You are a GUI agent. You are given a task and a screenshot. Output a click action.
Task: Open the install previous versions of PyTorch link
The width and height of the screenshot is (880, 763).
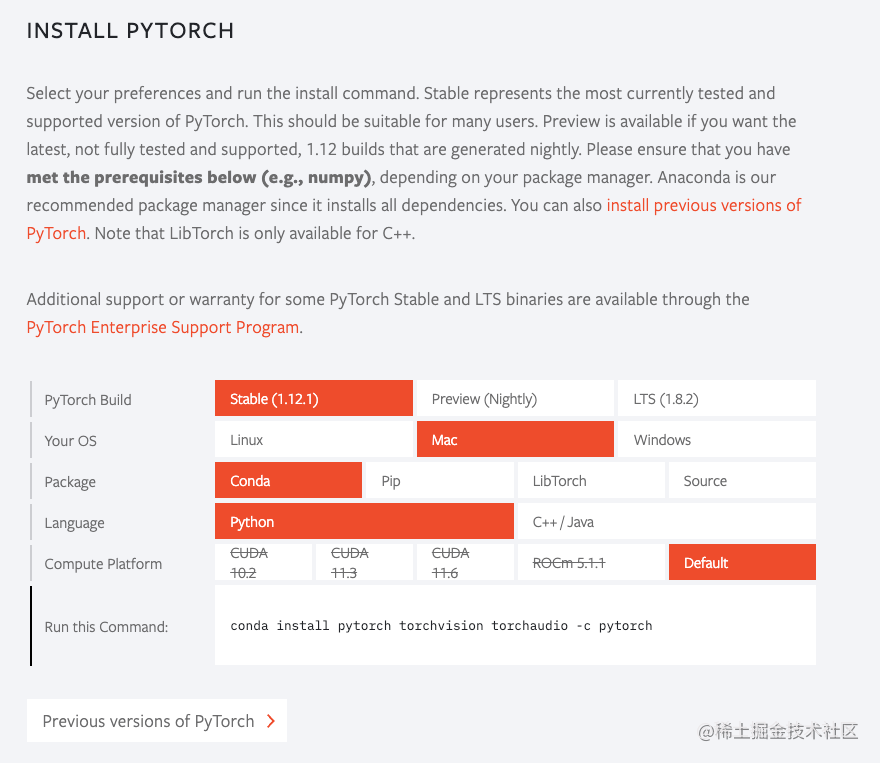703,205
